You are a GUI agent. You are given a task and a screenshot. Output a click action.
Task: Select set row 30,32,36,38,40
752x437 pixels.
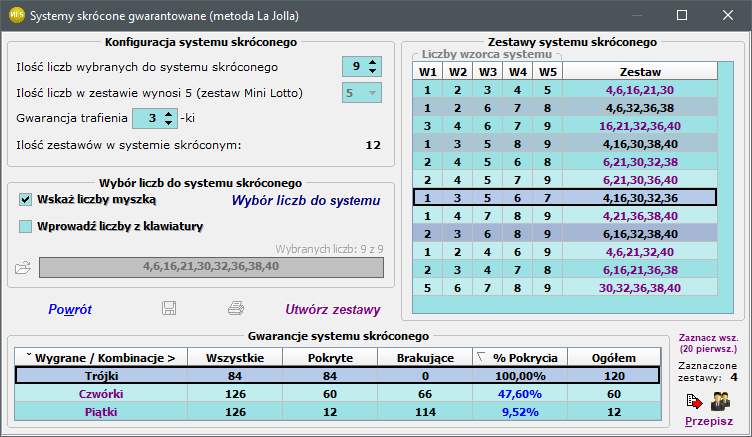tap(565, 288)
